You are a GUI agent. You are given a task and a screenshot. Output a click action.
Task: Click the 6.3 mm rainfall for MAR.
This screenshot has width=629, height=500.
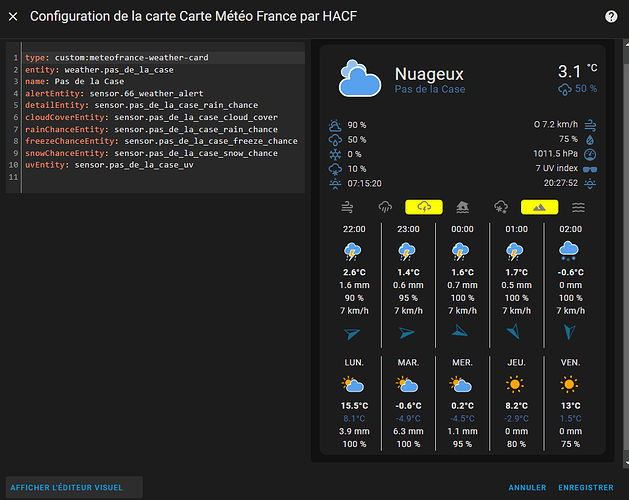click(408, 431)
